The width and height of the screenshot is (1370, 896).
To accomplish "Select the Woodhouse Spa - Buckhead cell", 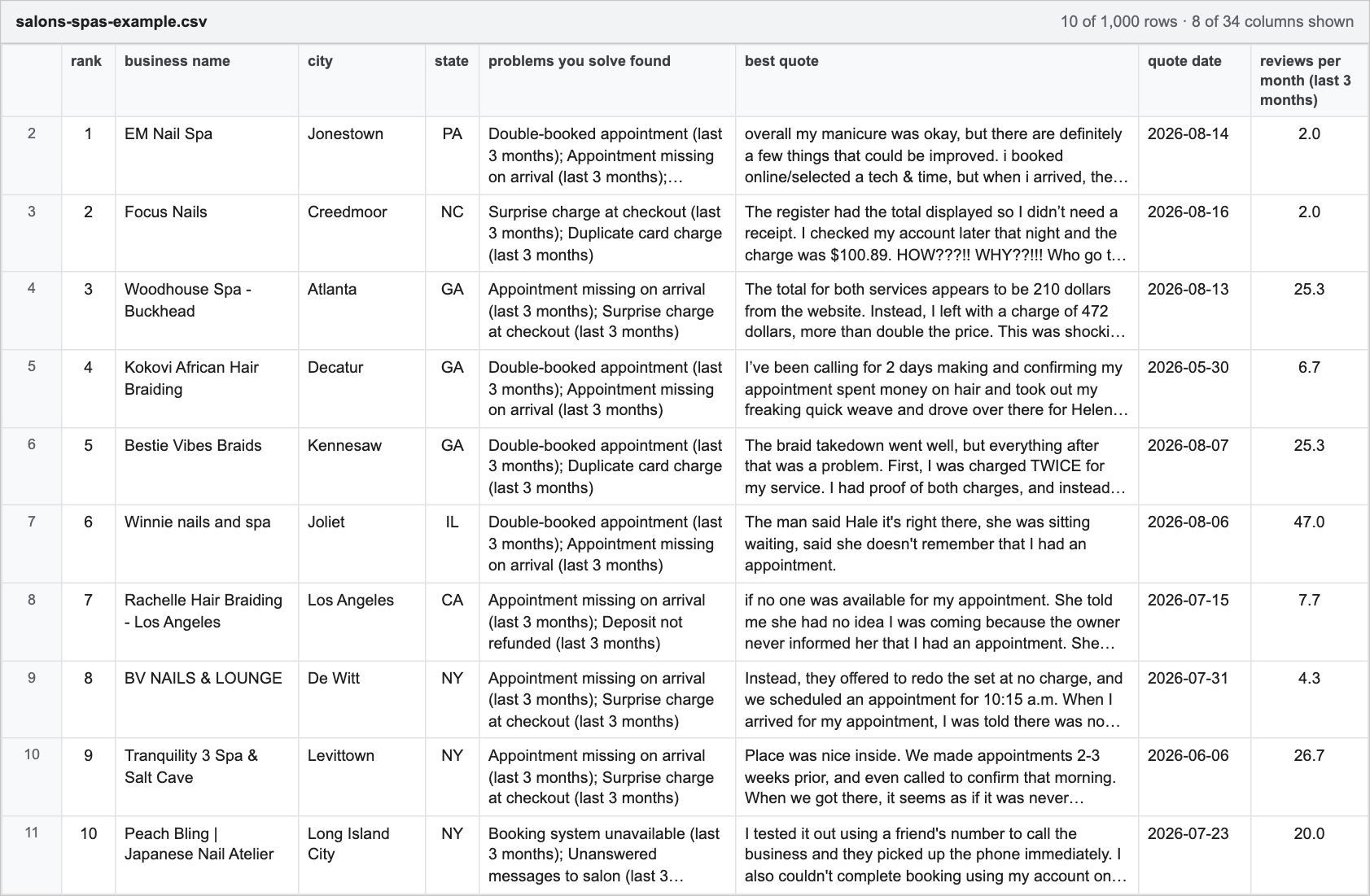I will (207, 311).
